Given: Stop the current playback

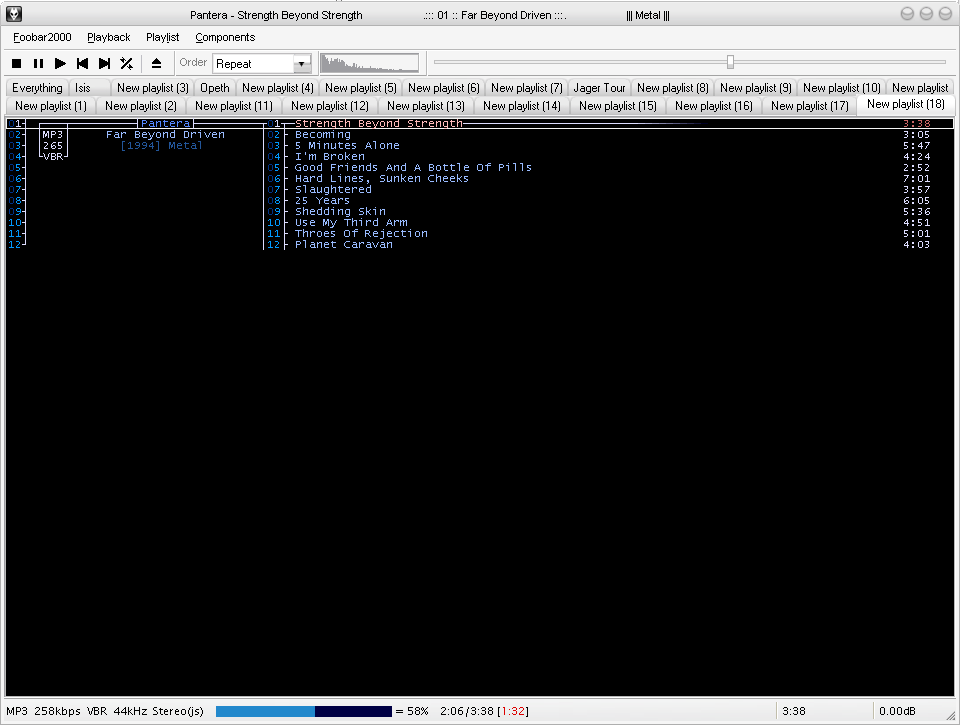Looking at the screenshot, I should point(17,63).
